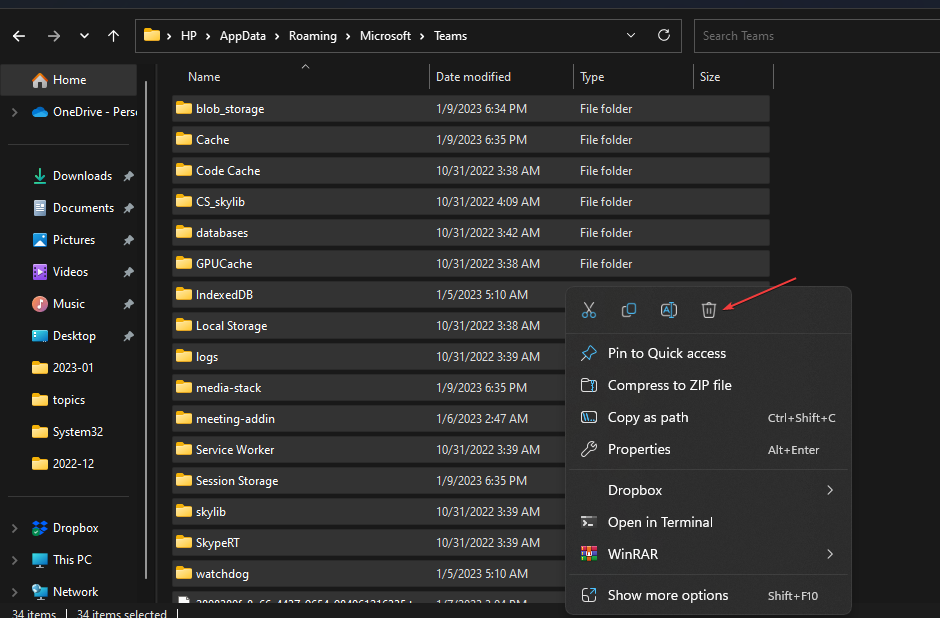Select the databases folder
Image resolution: width=940 pixels, height=618 pixels.
[x=471, y=233]
